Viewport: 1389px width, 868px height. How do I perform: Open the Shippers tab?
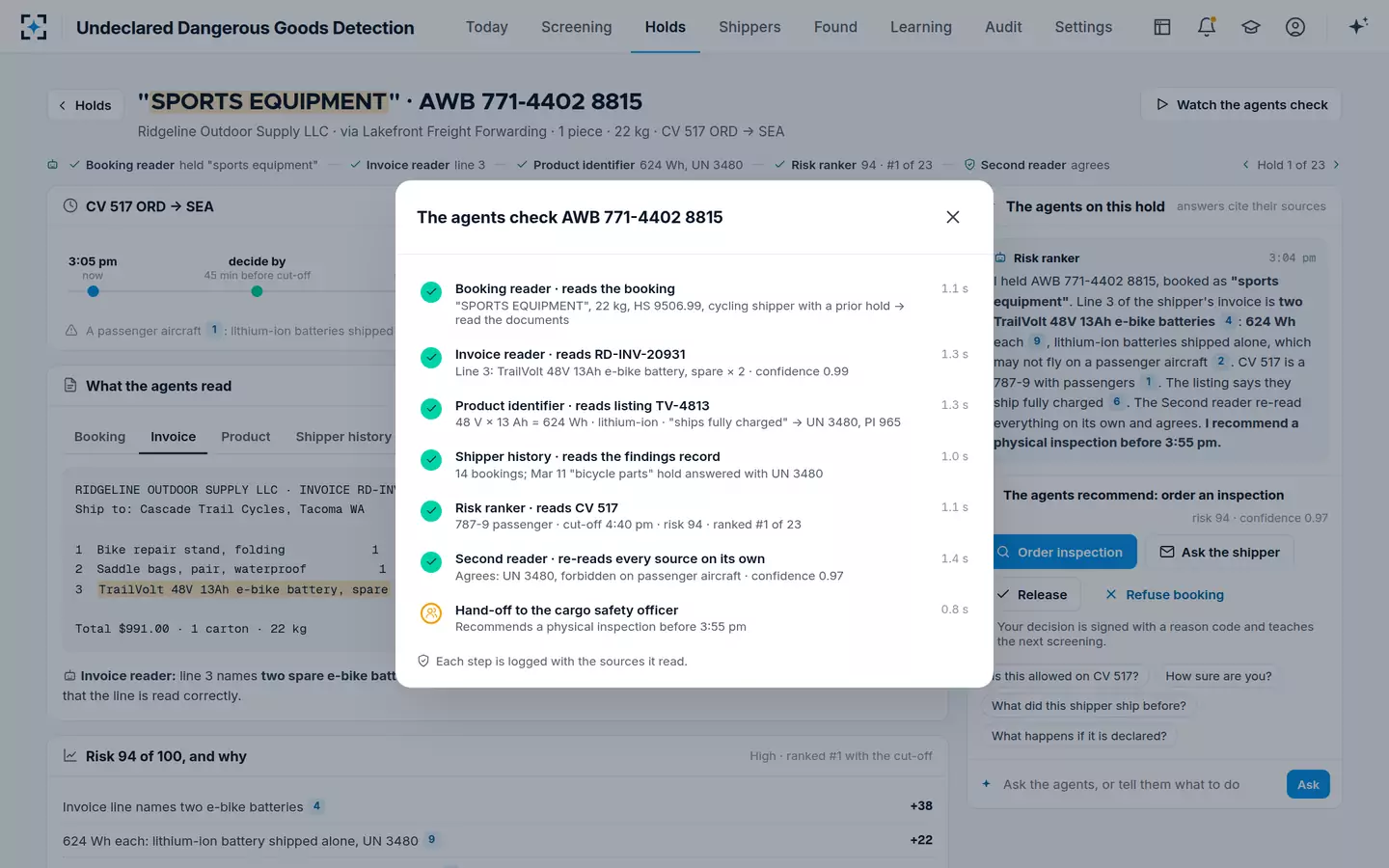pyautogui.click(x=749, y=27)
